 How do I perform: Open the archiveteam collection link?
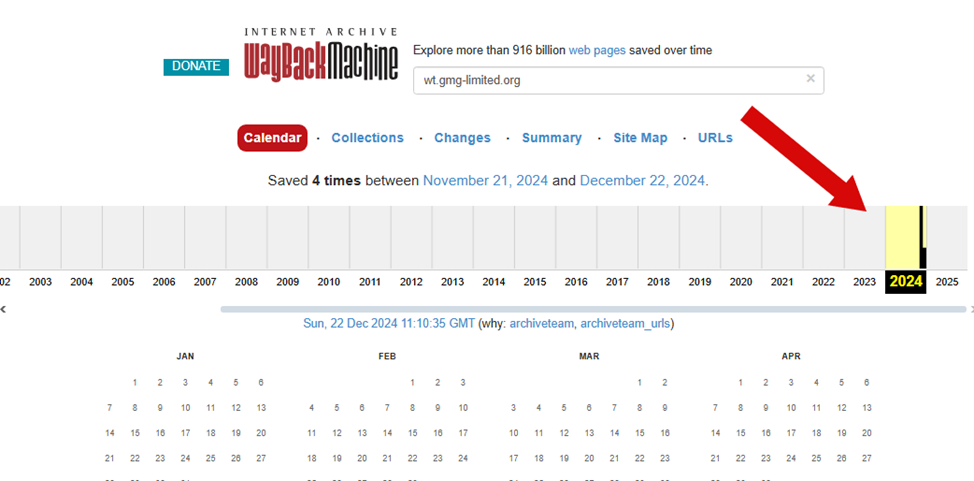542,324
